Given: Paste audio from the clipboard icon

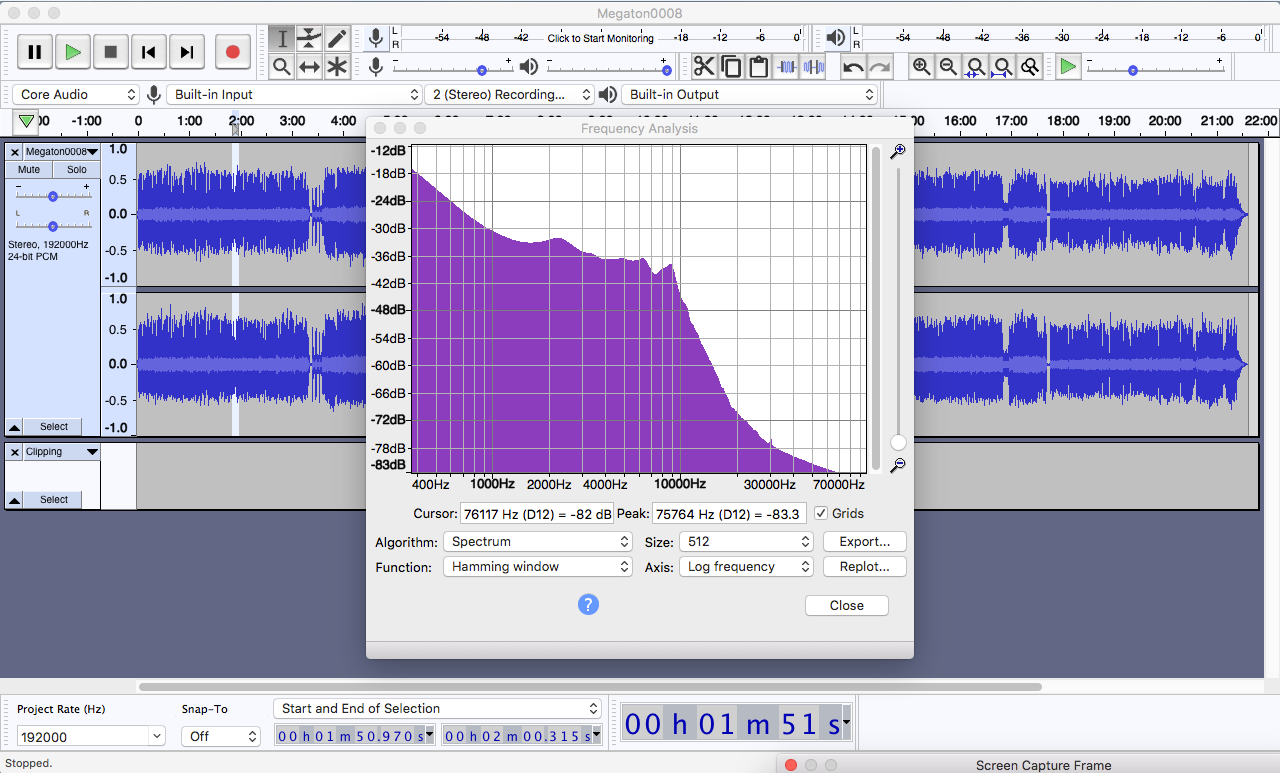Looking at the screenshot, I should [x=759, y=67].
